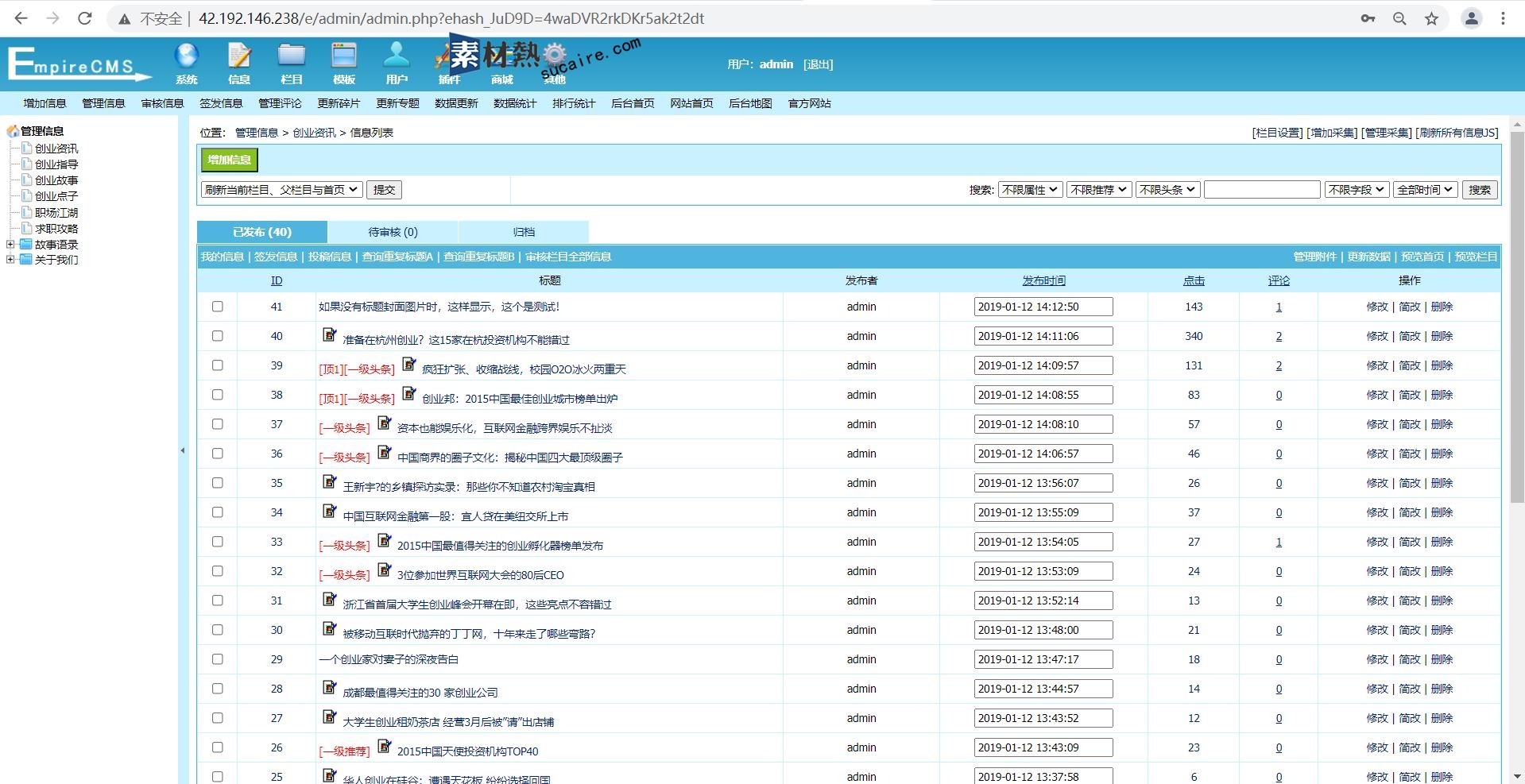Click the search keyword input field
1525x784 pixels.
(1262, 190)
